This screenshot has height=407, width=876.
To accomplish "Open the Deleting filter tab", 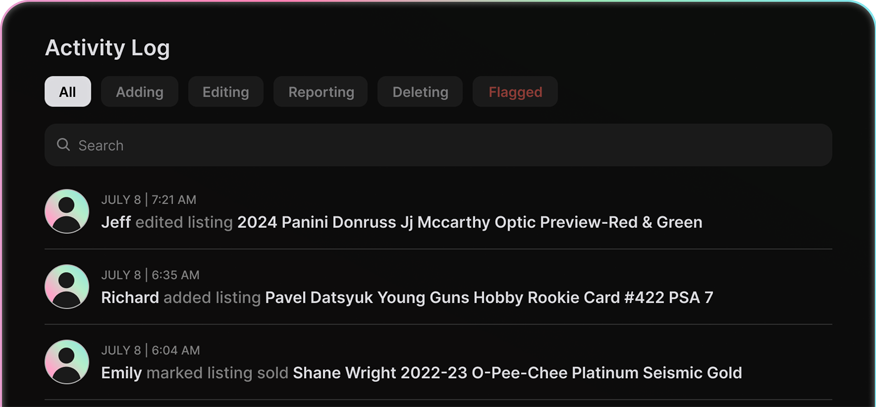I will 420,92.
